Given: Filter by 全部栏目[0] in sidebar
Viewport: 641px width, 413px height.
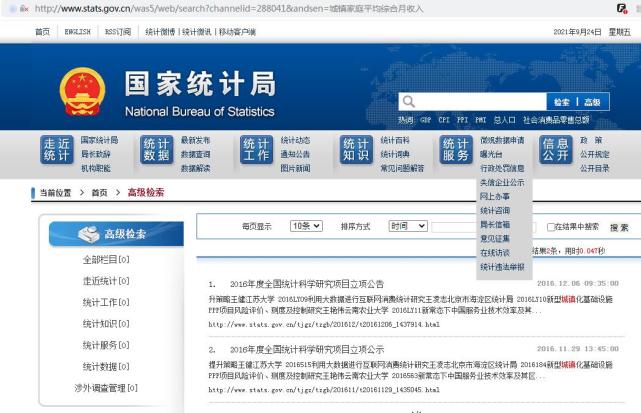Looking at the screenshot, I should click(x=106, y=259).
